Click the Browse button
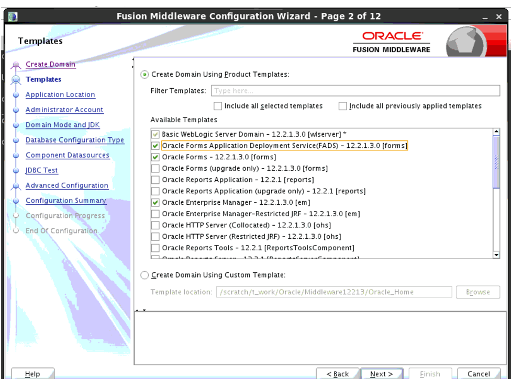 click(x=478, y=292)
